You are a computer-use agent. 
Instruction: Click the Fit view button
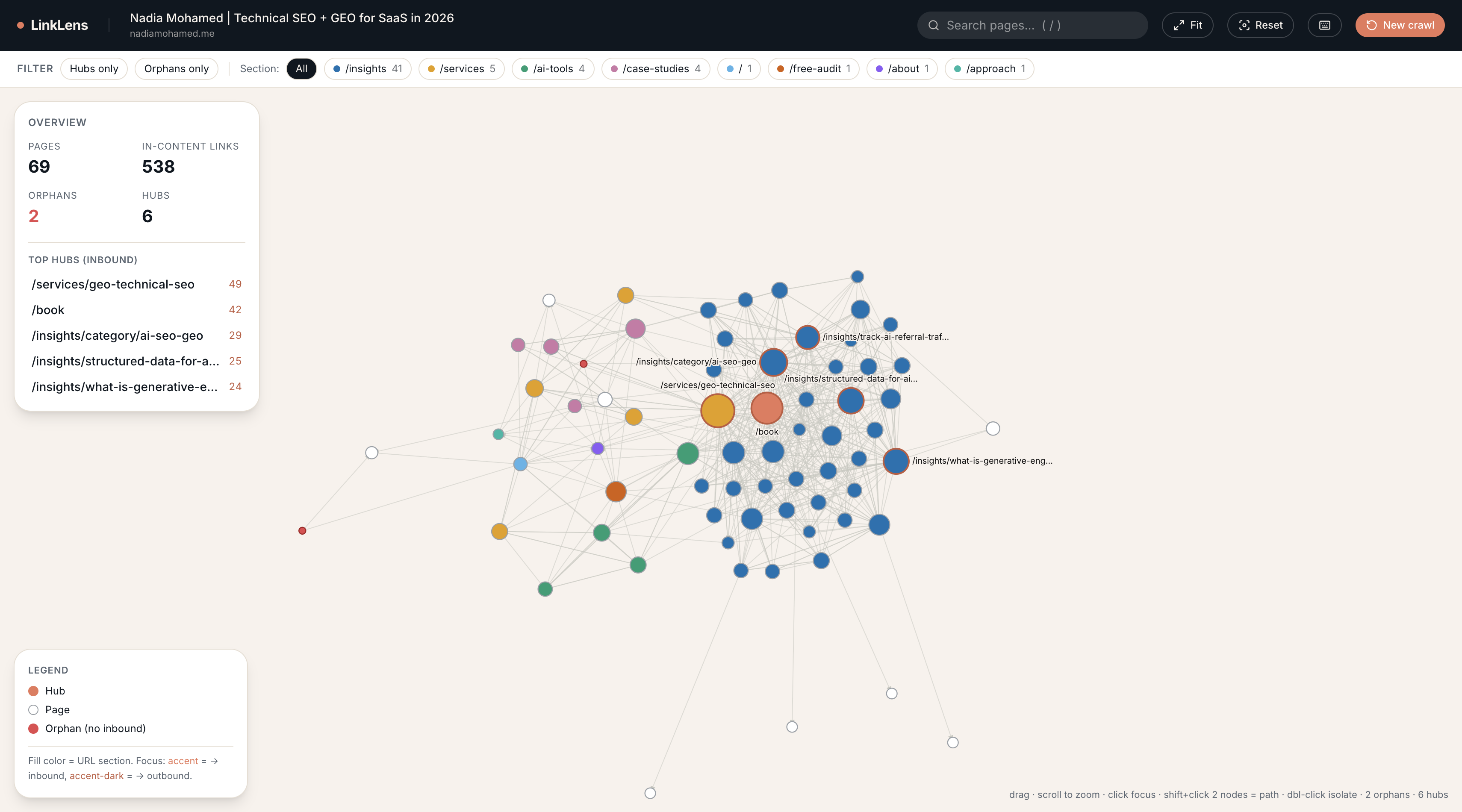click(x=1187, y=25)
